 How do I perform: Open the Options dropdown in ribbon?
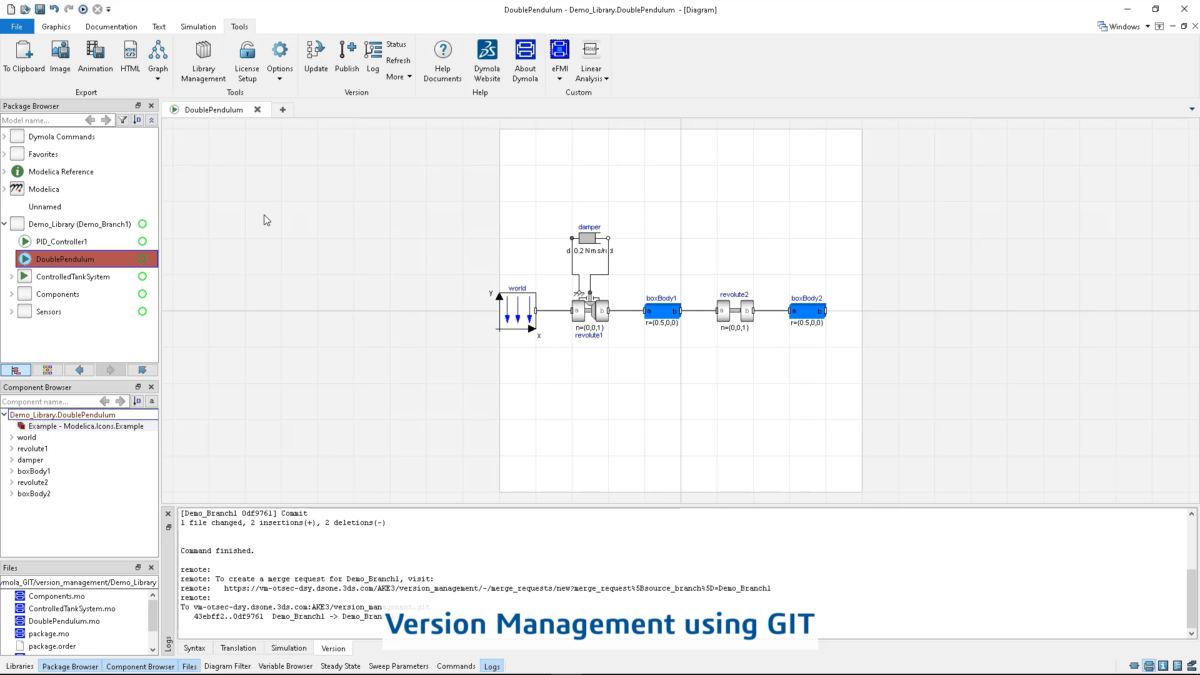[x=280, y=62]
